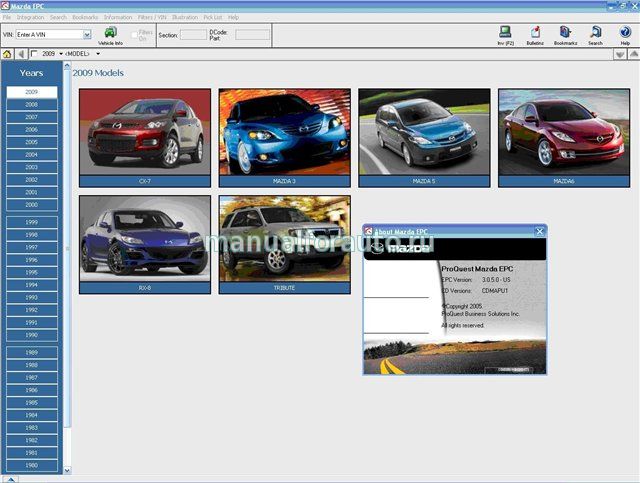
Task: Toggle the checkbox beside 2009 breadcrumb
Action: (34, 53)
